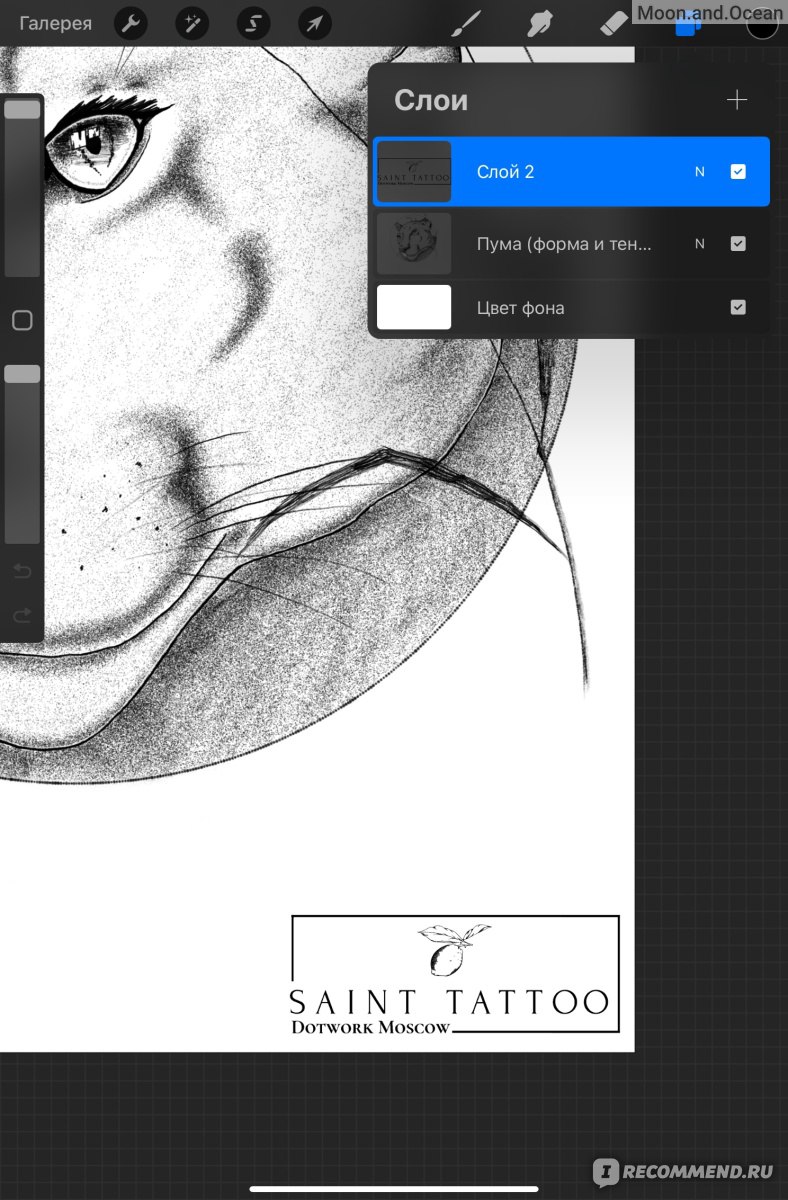Open the Цвет фона background color

coord(571,307)
